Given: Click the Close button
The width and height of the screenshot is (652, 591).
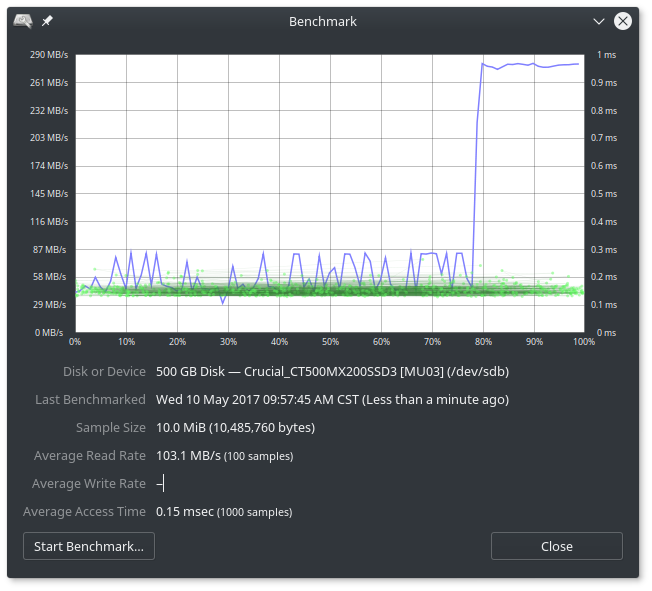Looking at the screenshot, I should (556, 546).
